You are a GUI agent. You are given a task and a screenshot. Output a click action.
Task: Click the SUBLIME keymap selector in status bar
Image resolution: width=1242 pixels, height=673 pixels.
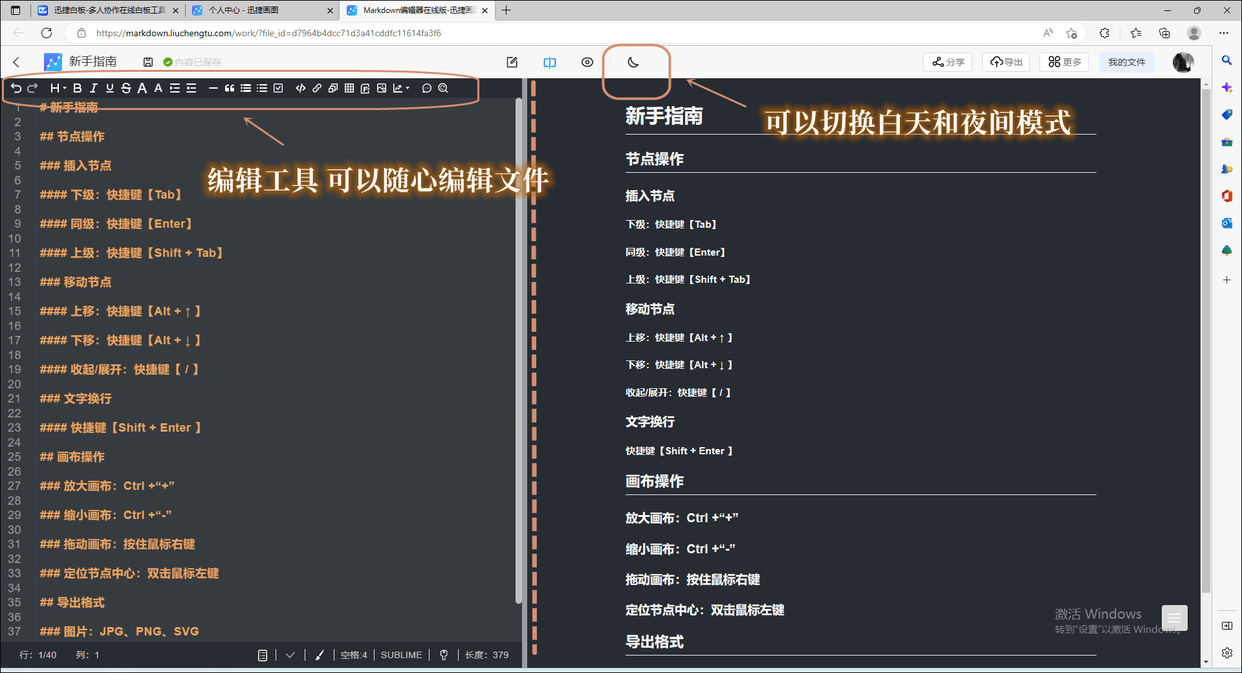point(401,655)
